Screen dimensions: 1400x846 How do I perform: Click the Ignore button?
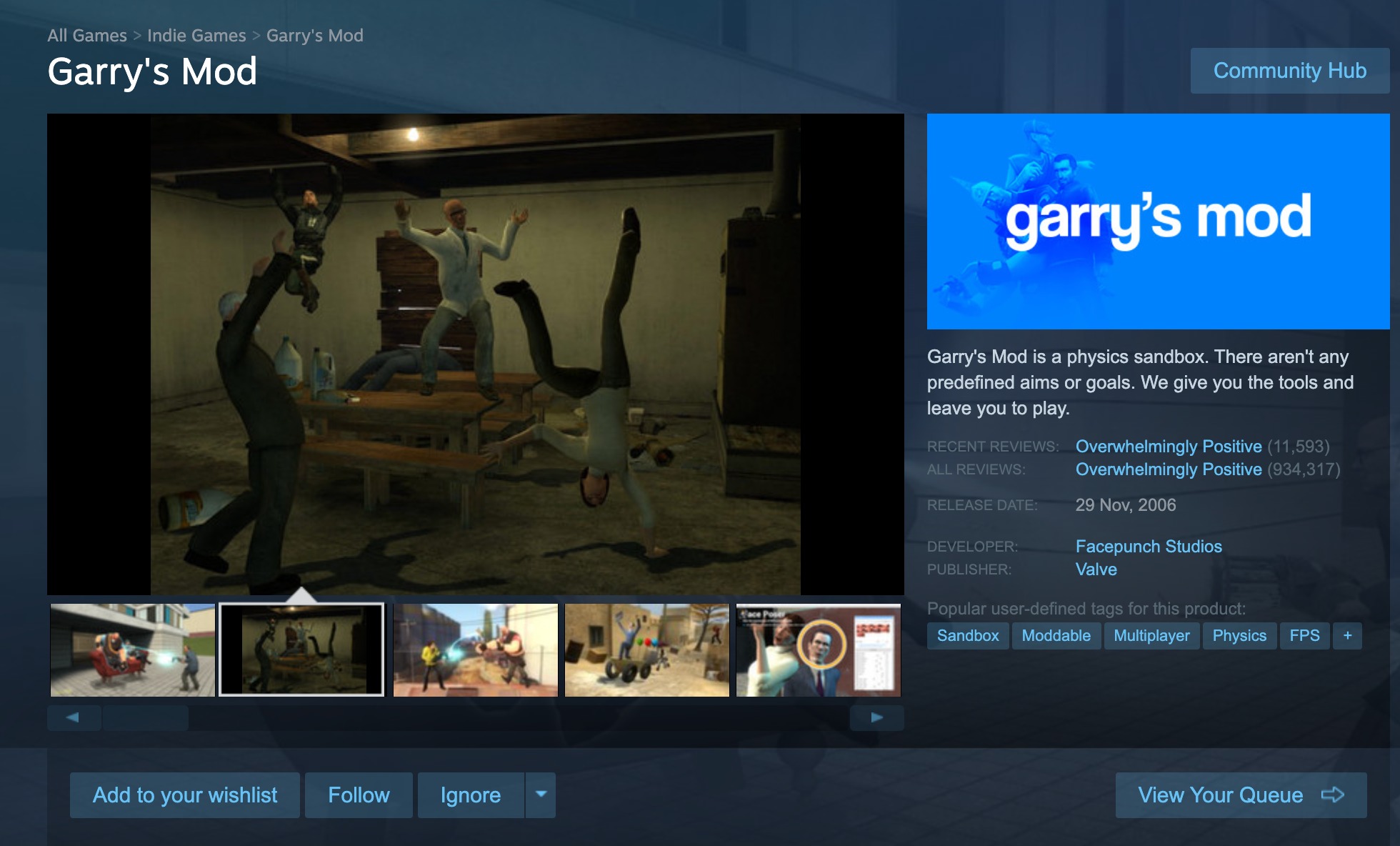click(x=470, y=795)
